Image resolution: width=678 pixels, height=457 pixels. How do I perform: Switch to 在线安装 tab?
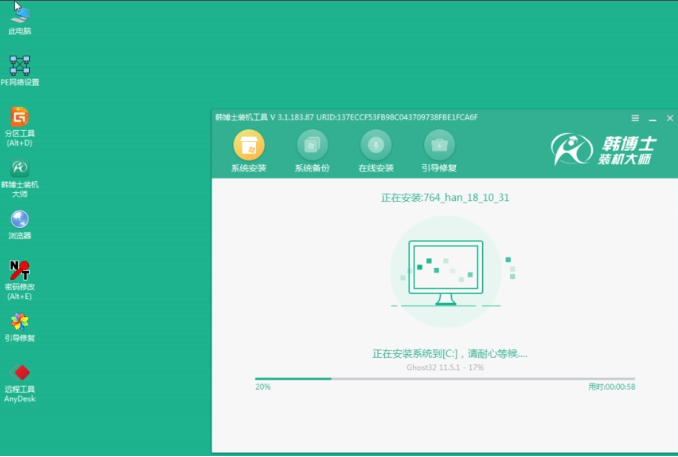pyautogui.click(x=376, y=151)
